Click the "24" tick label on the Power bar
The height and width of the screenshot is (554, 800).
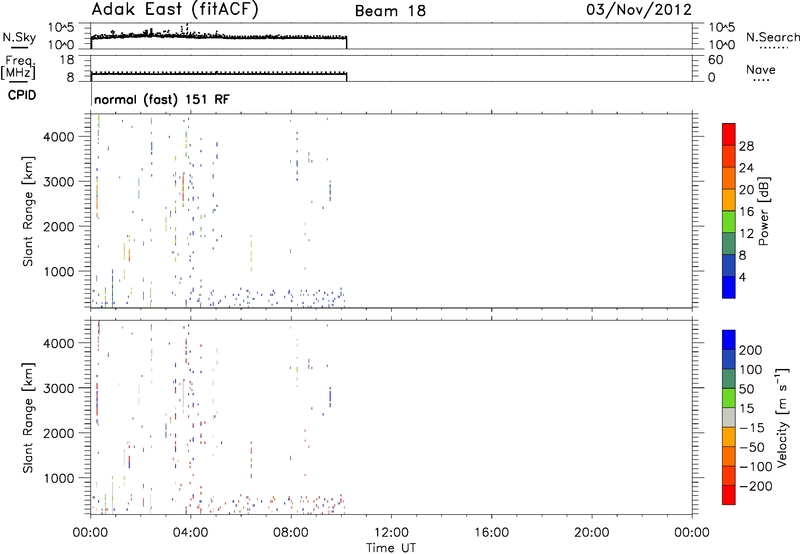746,168
